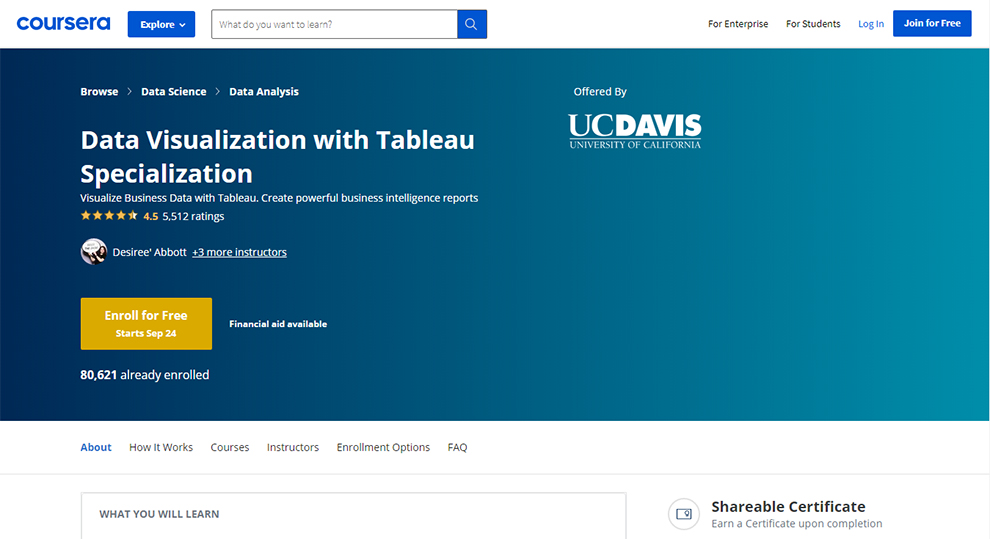Viewport: 990px width, 539px height.
Task: Click Desiree' Abbott instructor name
Action: [150, 252]
